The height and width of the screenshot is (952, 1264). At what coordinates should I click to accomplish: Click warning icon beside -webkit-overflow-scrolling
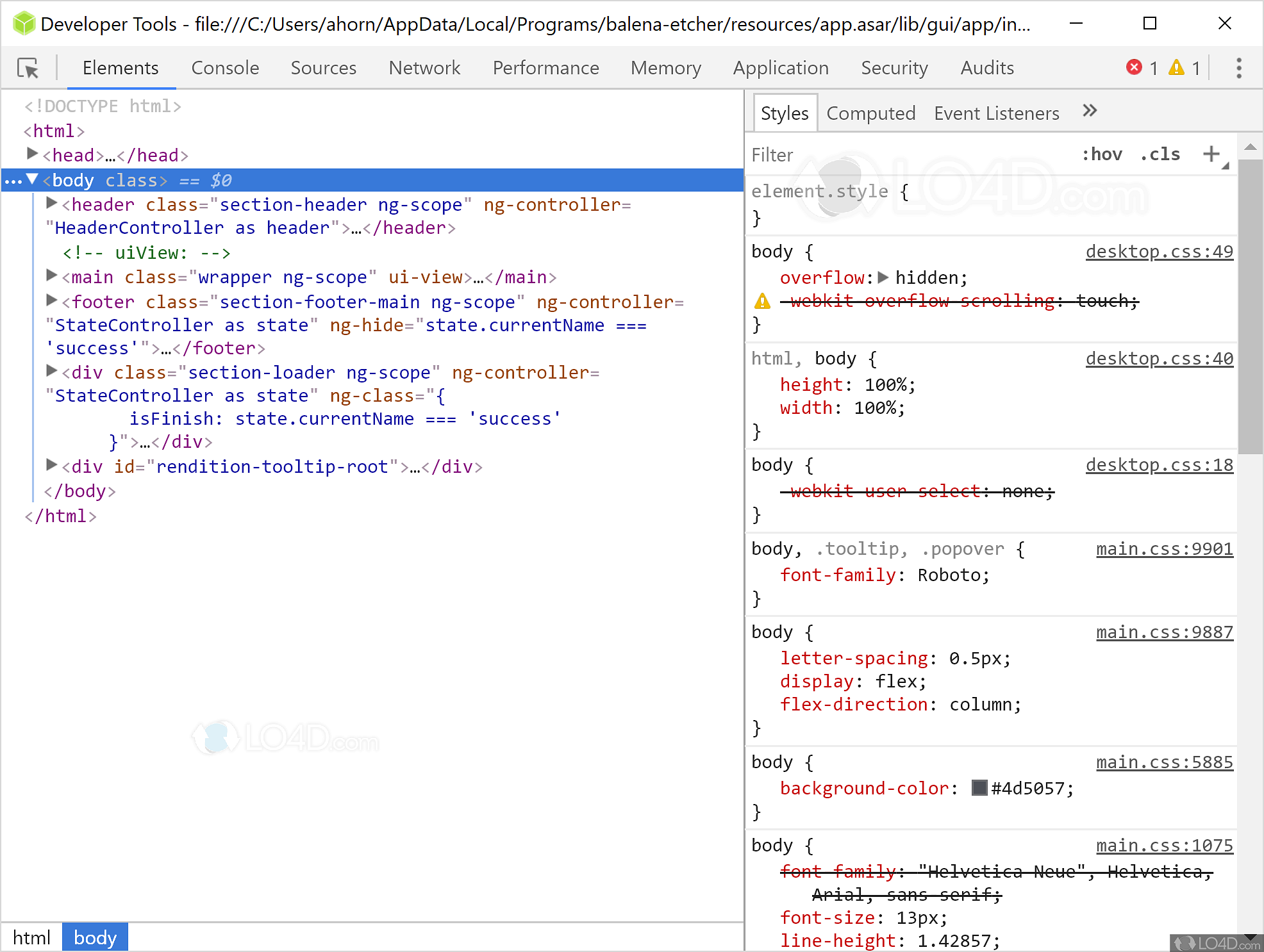pos(762,301)
